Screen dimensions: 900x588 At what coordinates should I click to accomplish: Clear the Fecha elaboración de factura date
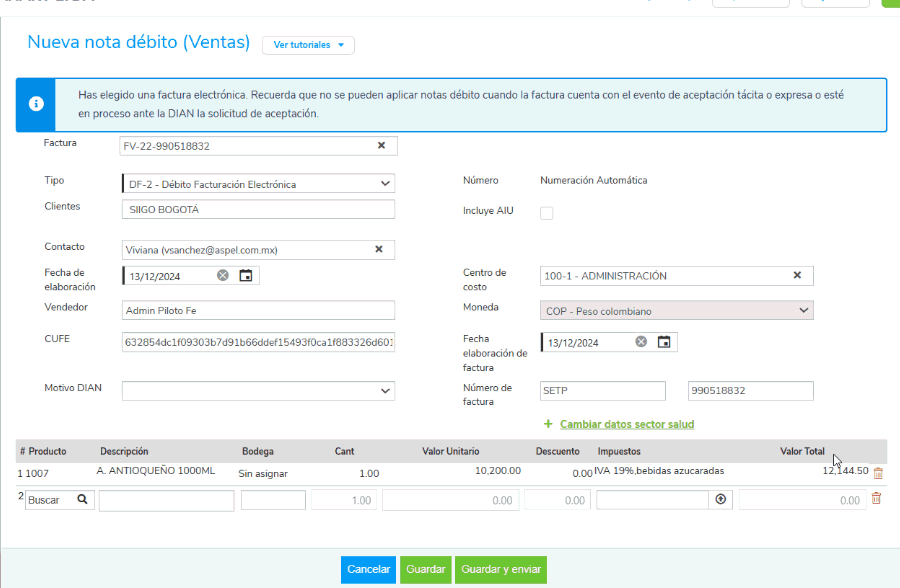click(x=641, y=342)
